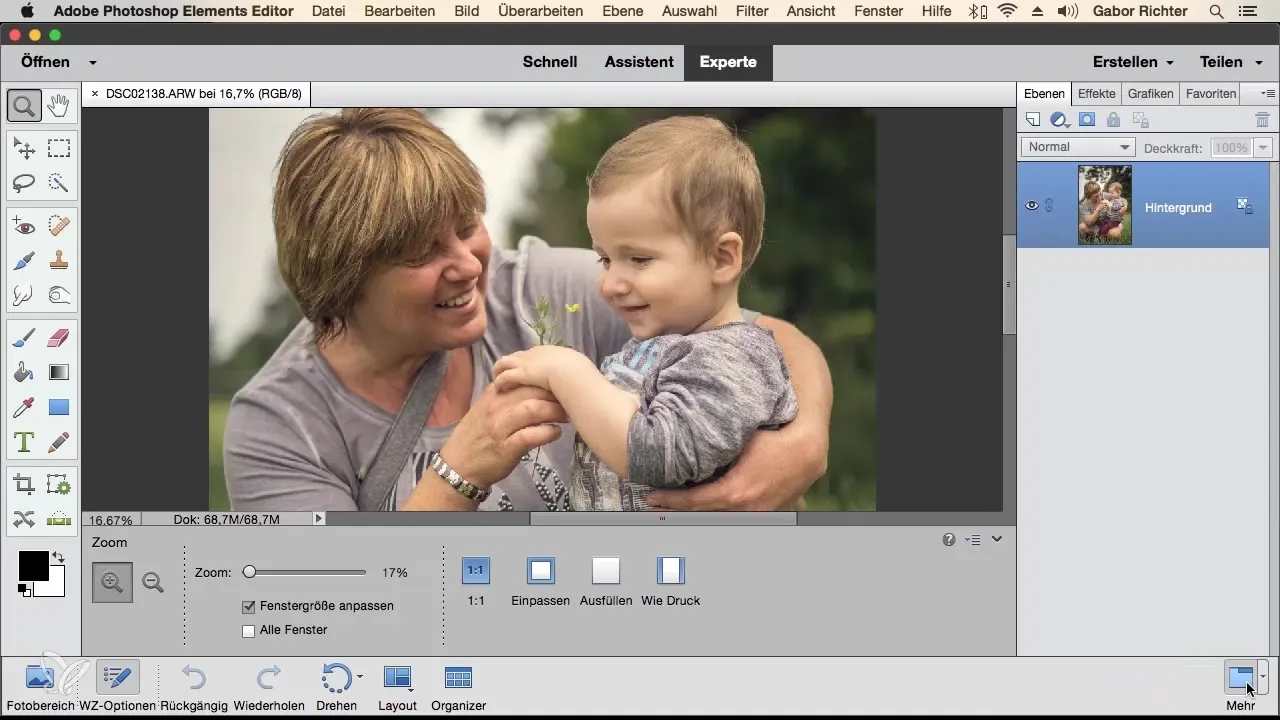Select the Paint Bucket tool
This screenshot has width=1280, height=720.
pos(24,372)
